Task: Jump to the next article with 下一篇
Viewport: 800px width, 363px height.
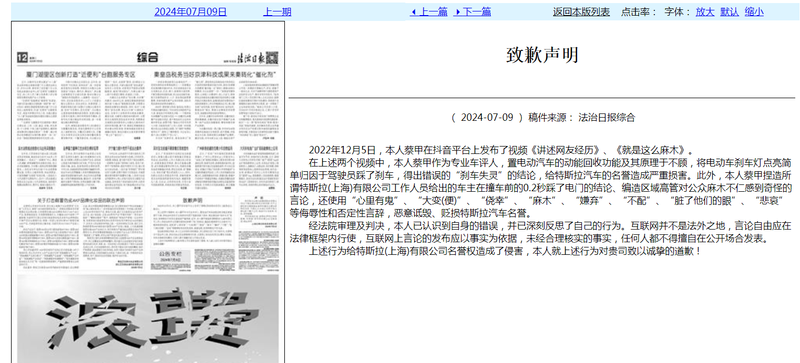Action: pyautogui.click(x=472, y=12)
